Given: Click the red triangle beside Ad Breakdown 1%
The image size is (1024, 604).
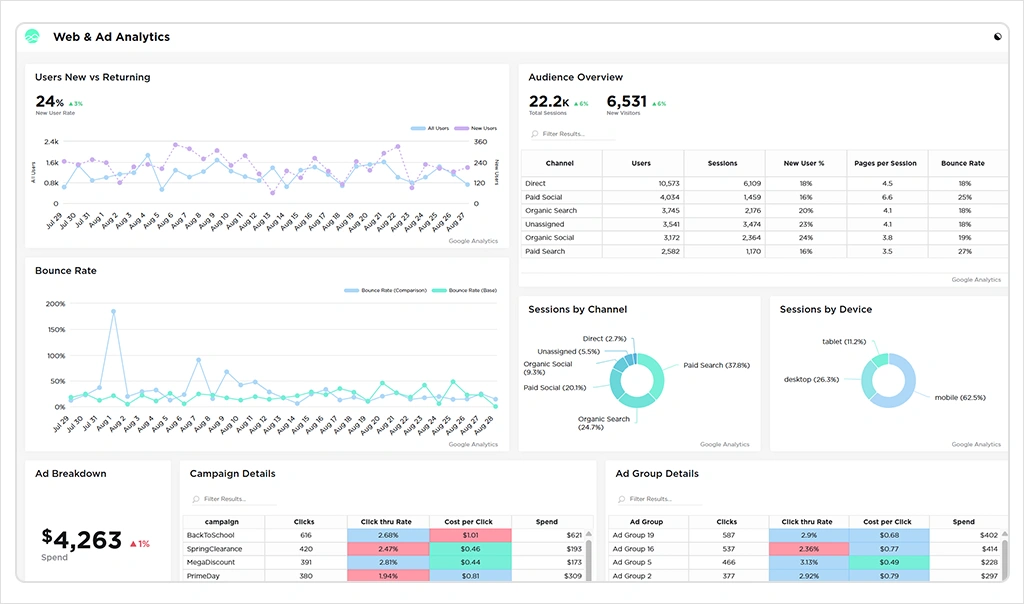Looking at the screenshot, I should pos(130,544).
